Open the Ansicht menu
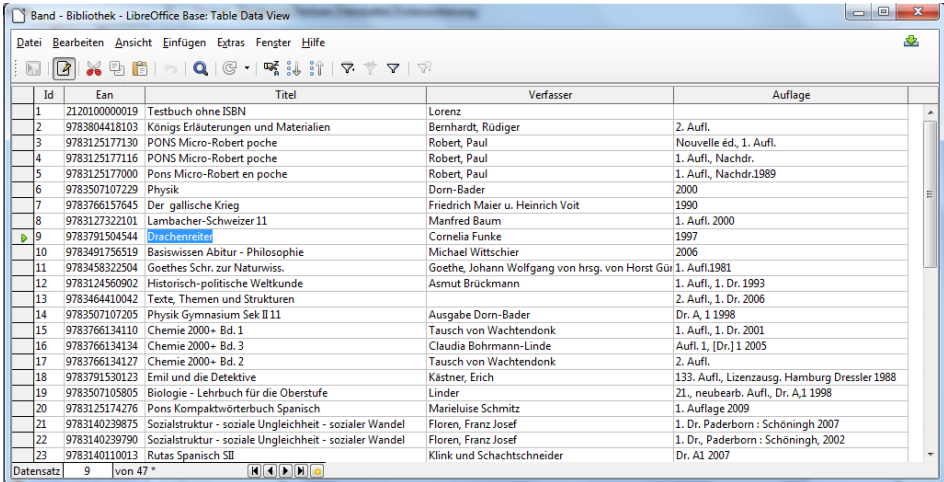 coord(134,43)
